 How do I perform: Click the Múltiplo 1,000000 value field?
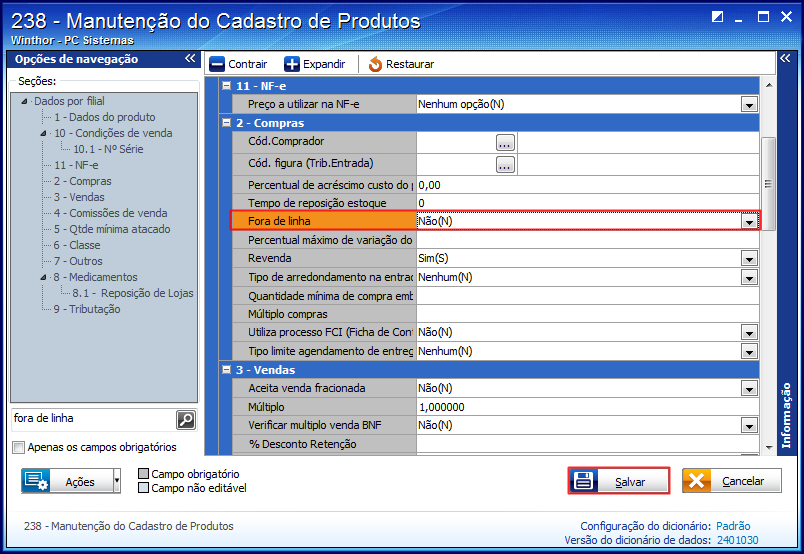click(588, 407)
